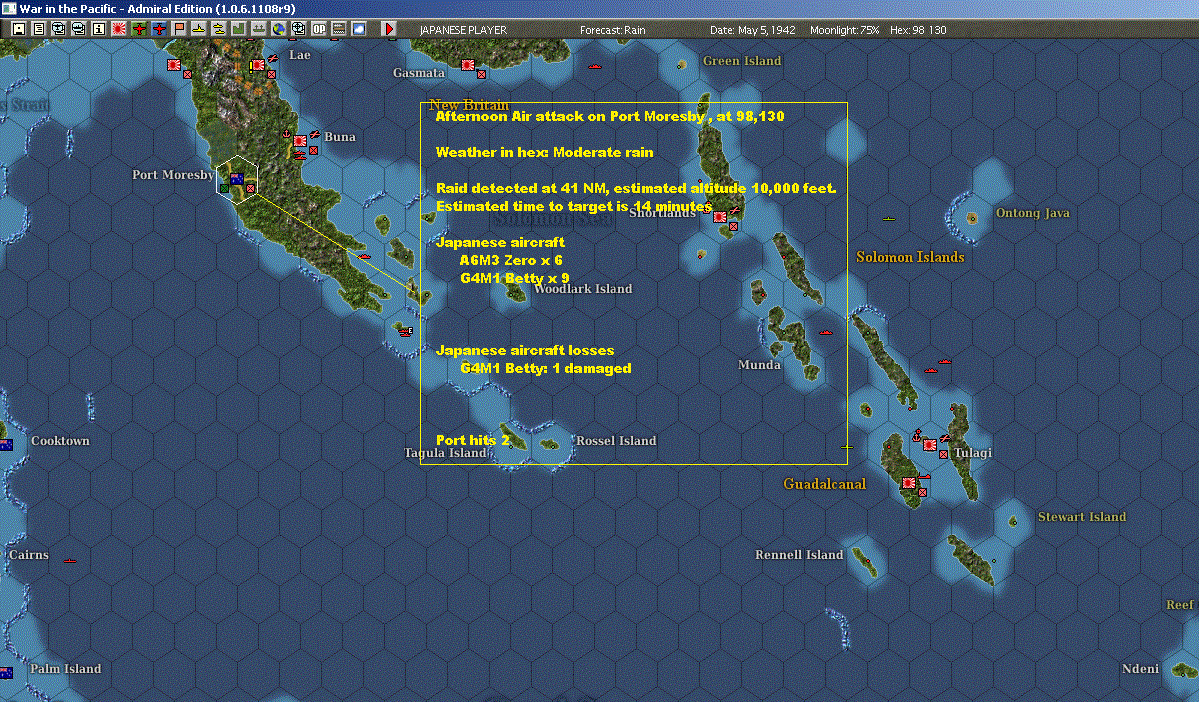Click the Ndeni map label

point(1140,668)
